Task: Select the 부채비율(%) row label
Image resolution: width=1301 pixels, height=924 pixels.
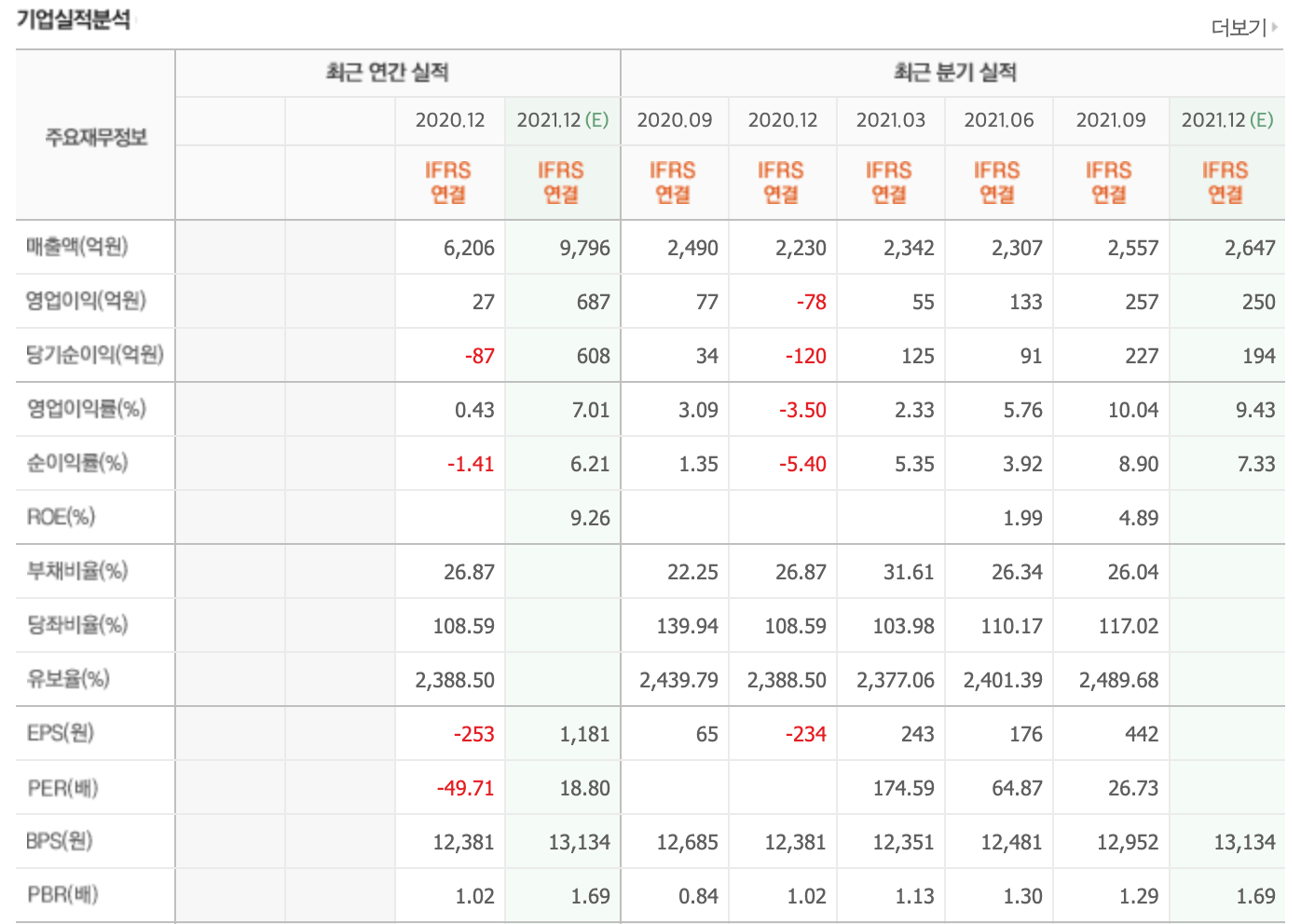Action: [77, 571]
